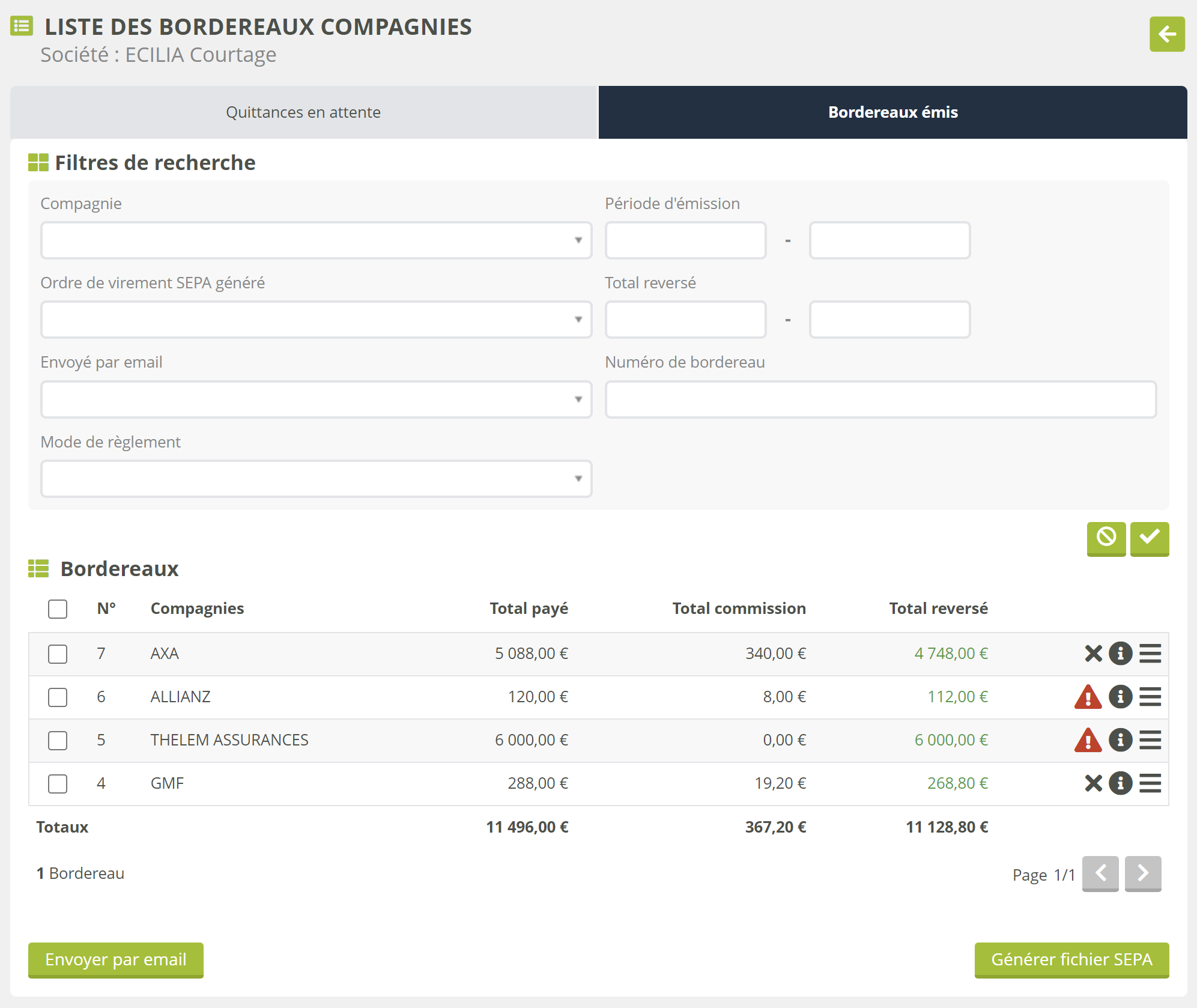The width and height of the screenshot is (1197, 1008).
Task: Check the AXA bordereau checkbox
Action: pyautogui.click(x=58, y=654)
